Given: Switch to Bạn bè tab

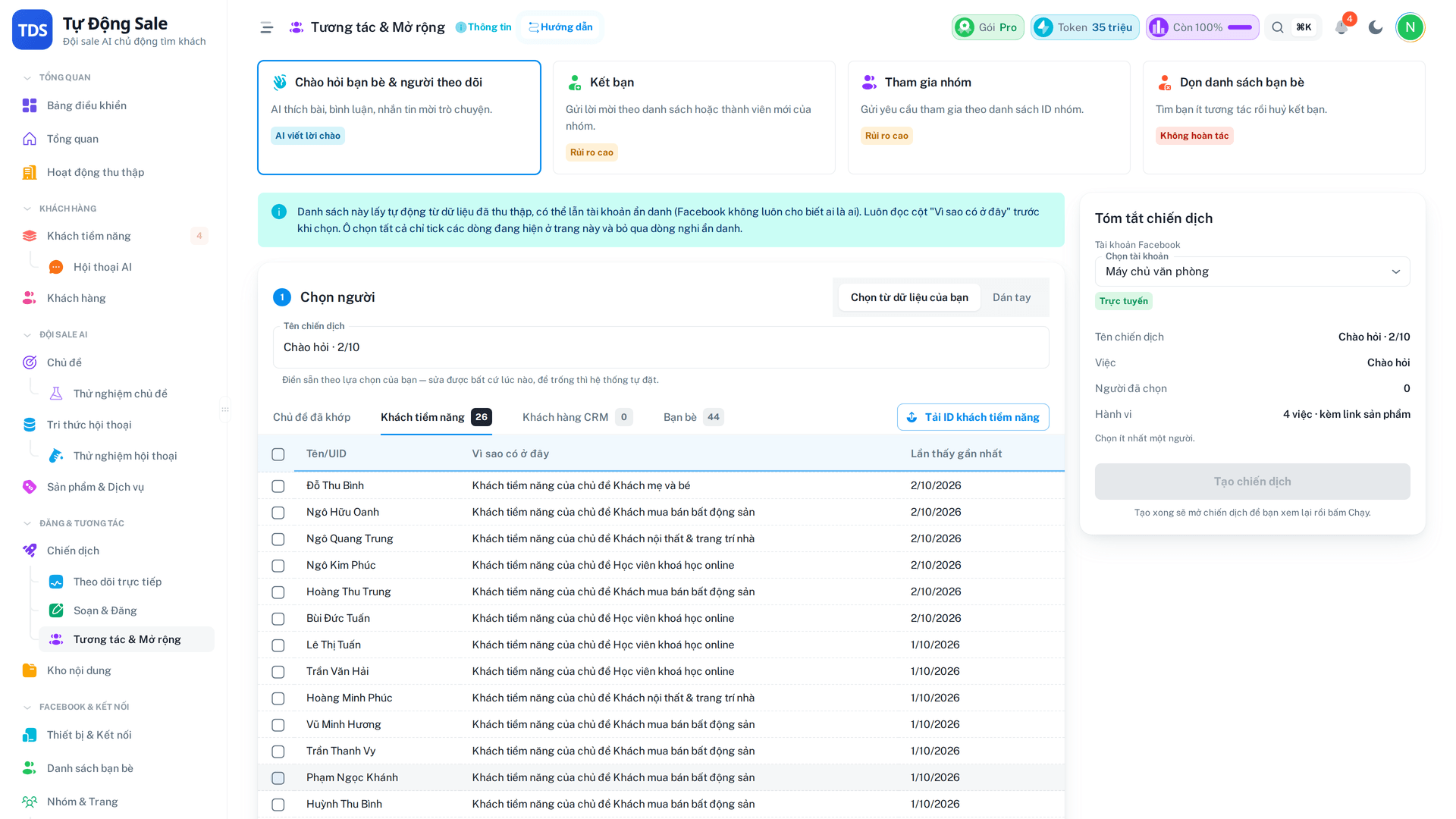Looking at the screenshot, I should tap(693, 417).
